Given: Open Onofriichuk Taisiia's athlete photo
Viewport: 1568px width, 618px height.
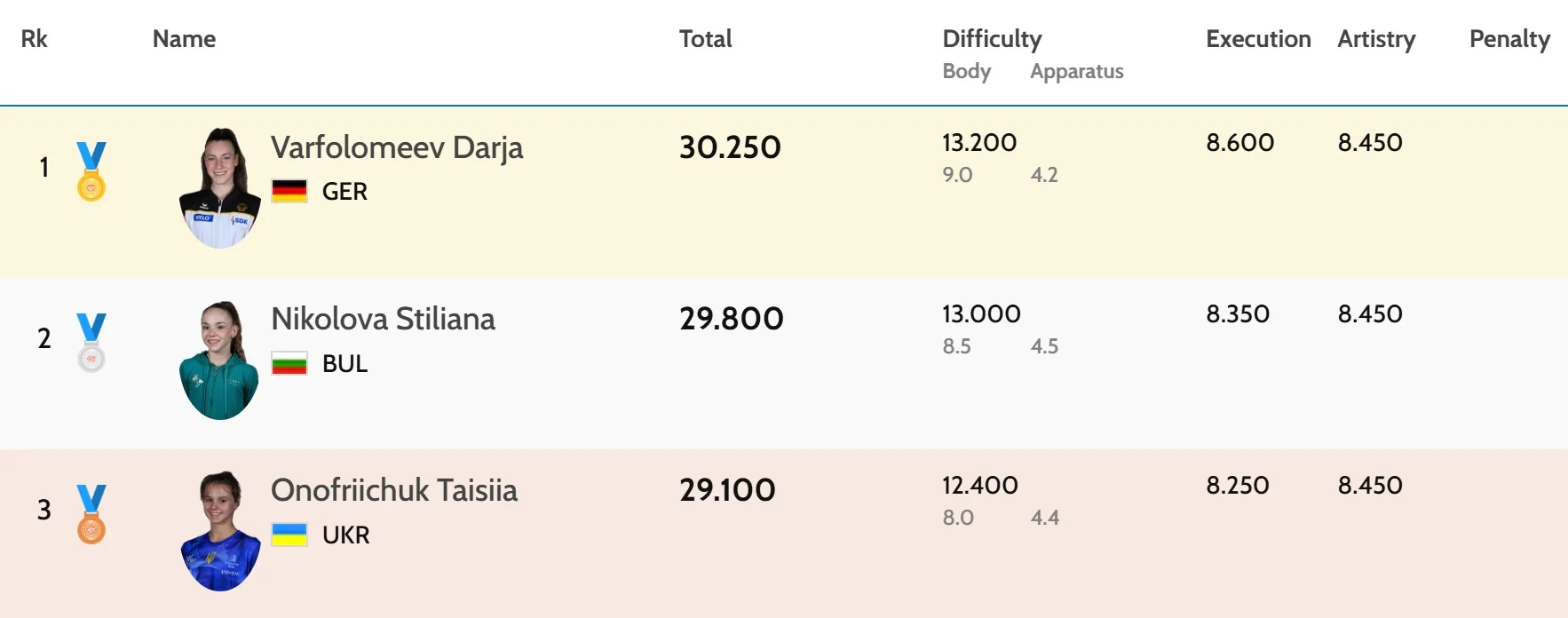Looking at the screenshot, I should [220, 531].
